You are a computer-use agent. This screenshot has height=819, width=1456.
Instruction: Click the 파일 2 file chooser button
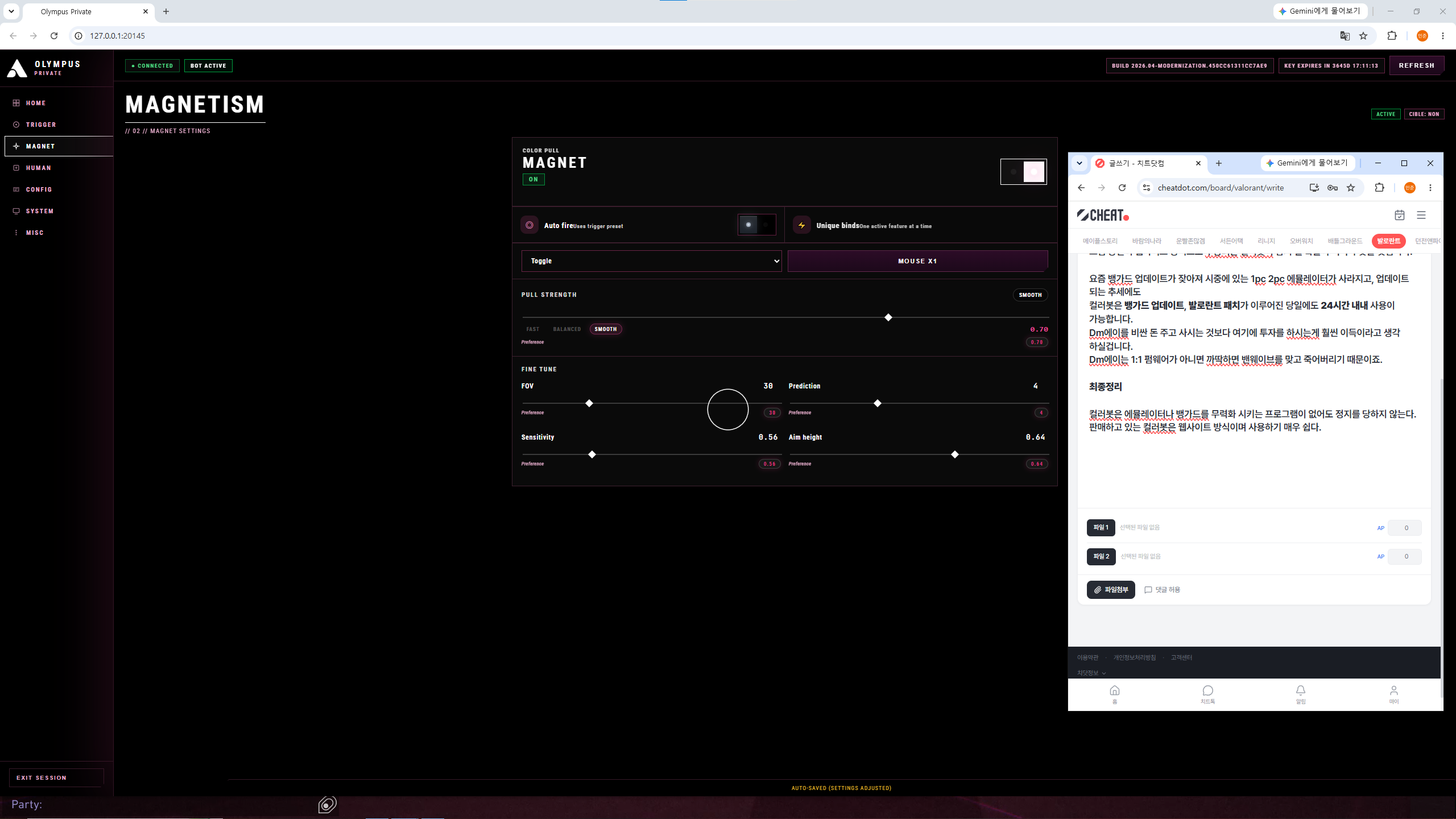[x=1101, y=557]
